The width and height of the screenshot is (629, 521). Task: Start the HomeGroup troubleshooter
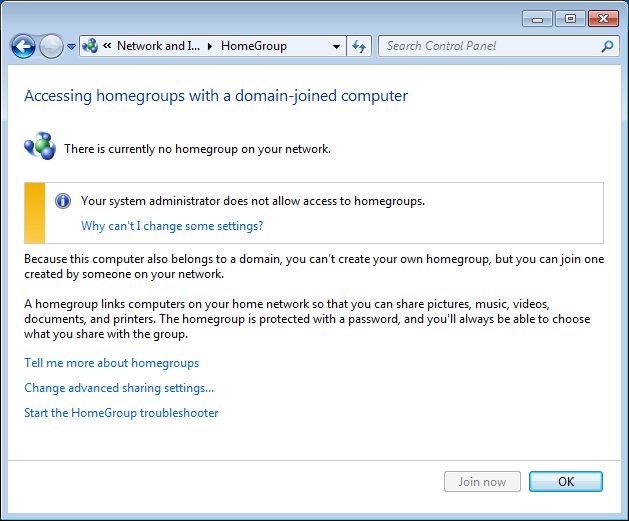[x=121, y=413]
